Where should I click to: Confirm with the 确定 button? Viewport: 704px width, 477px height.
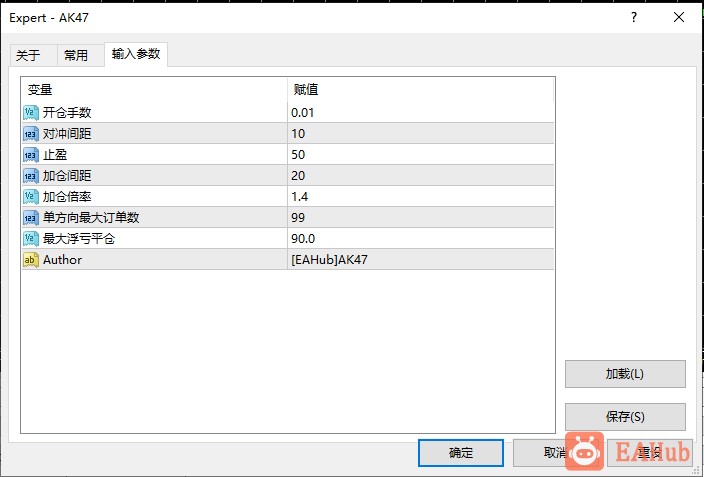click(x=461, y=453)
